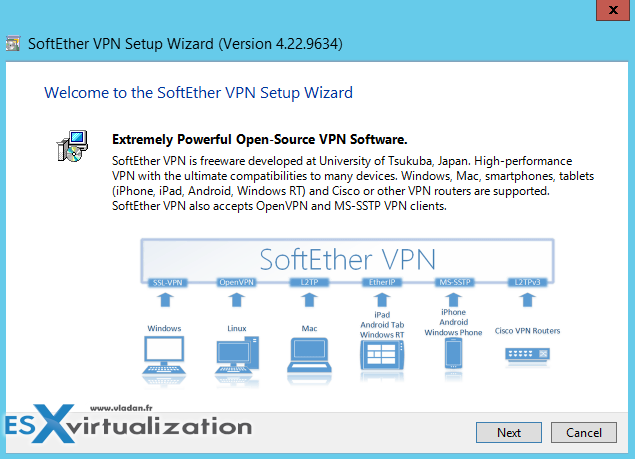Click the window title 'SoftEther VPN Setup Wizard (Version 4.22.9634)'

(185, 44)
